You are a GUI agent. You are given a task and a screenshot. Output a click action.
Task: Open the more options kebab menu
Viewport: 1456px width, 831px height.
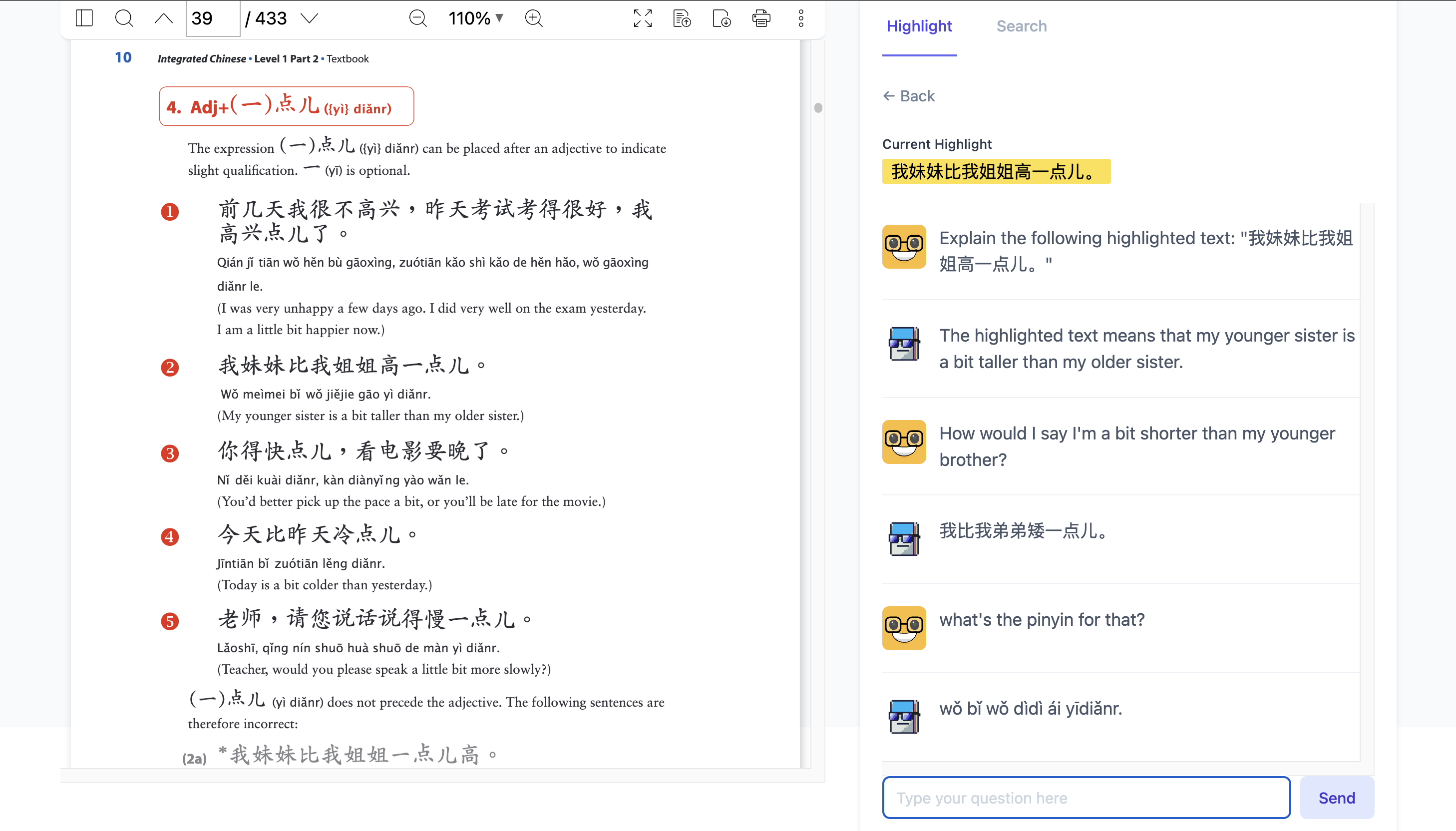(x=801, y=18)
